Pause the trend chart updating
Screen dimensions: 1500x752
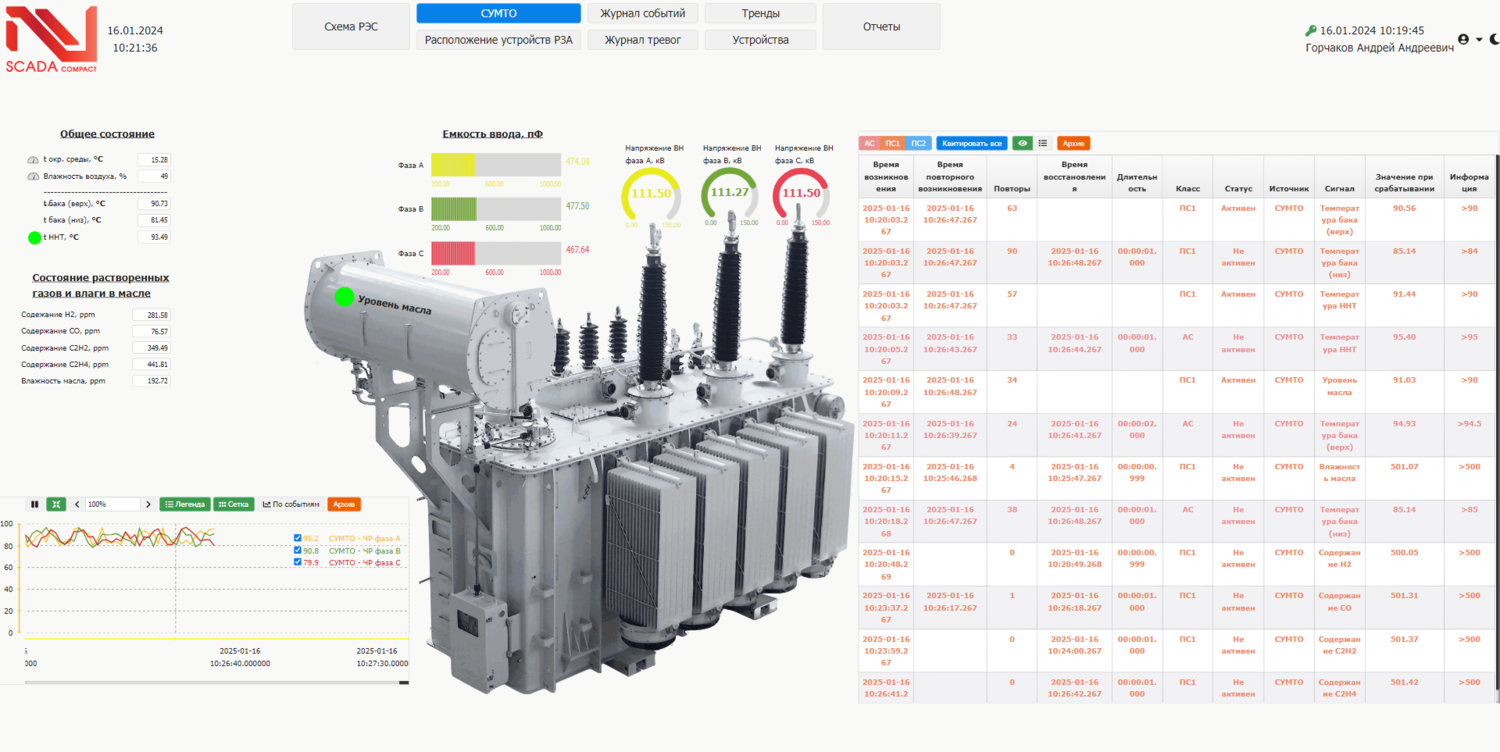[35, 504]
